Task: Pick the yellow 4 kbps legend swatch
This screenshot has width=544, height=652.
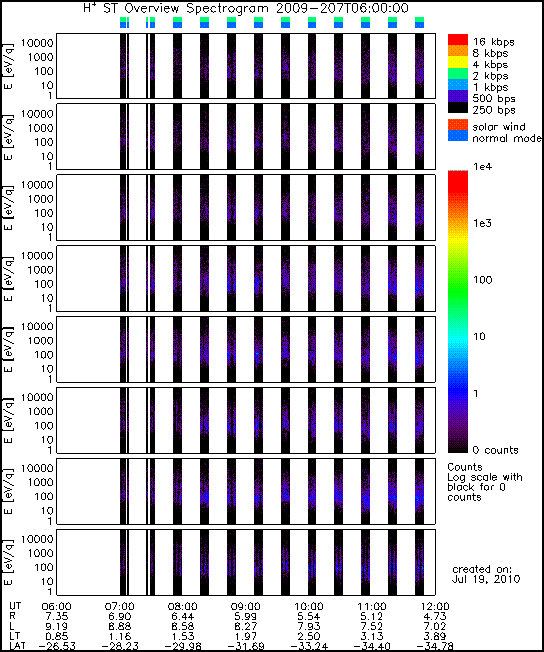Action: 458,62
